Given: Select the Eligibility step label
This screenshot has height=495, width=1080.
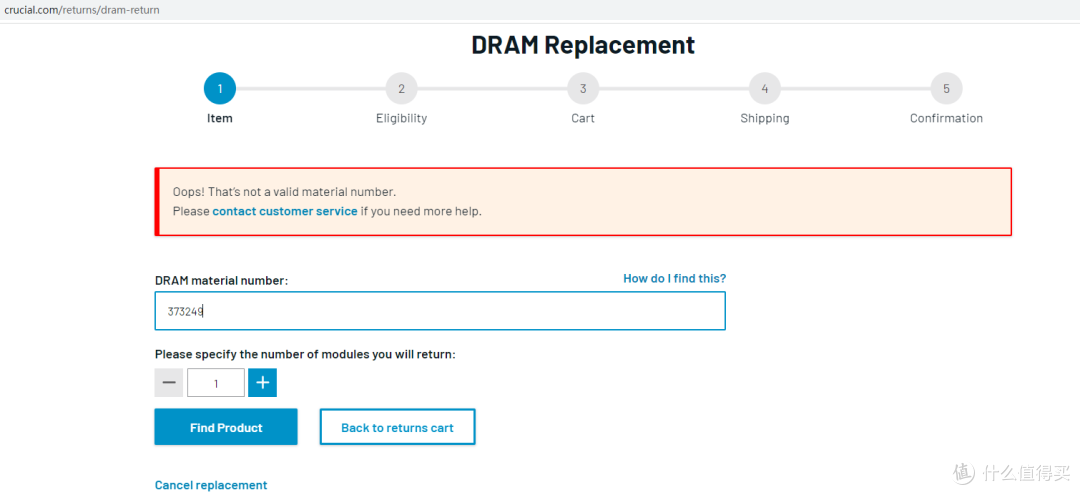Looking at the screenshot, I should tap(401, 118).
